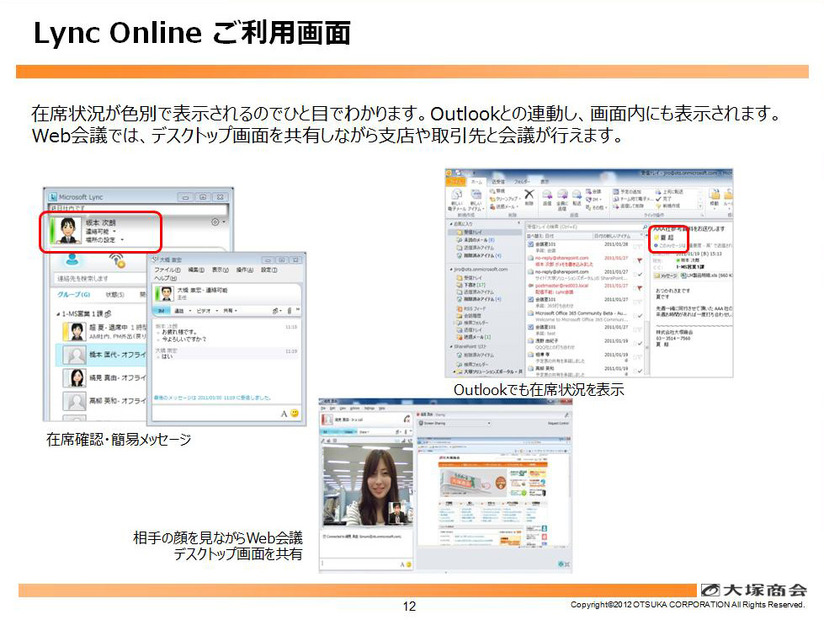Click Request Control in the web meeting window
The width and height of the screenshot is (824, 620).
pos(558,423)
